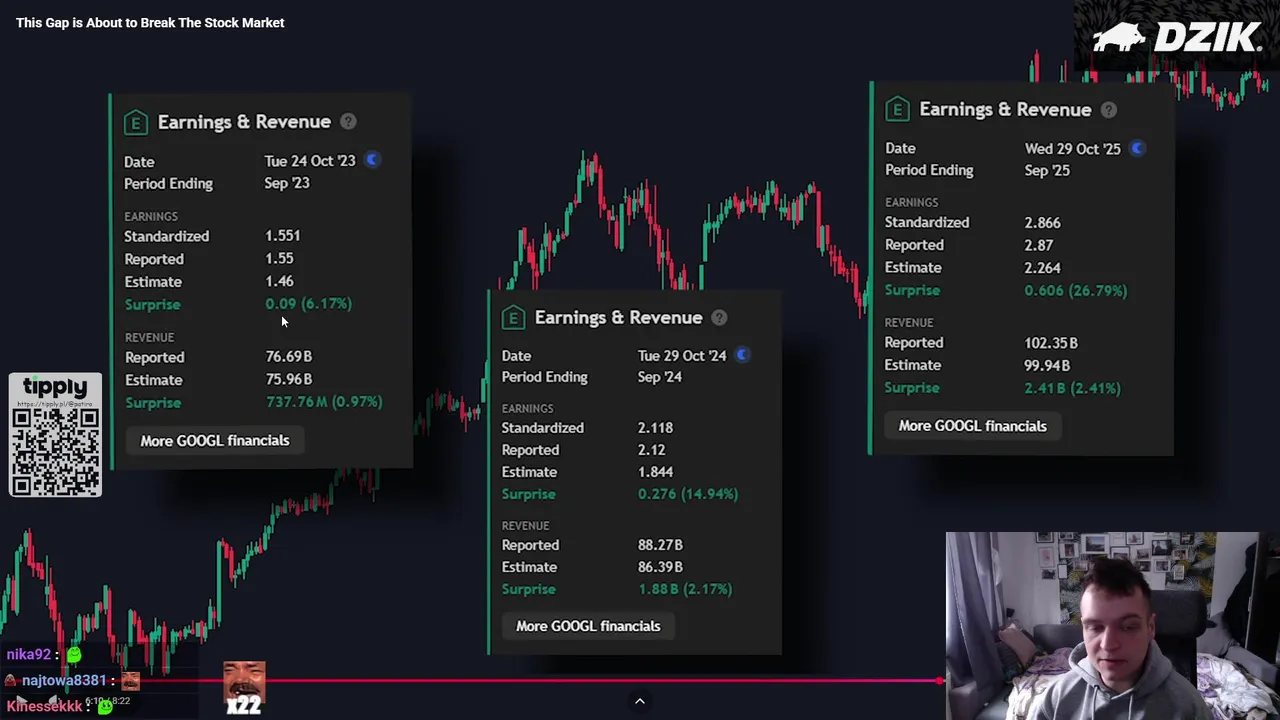Click the standardized earnings '2.118' value
Image resolution: width=1280 pixels, height=720 pixels.
point(655,428)
